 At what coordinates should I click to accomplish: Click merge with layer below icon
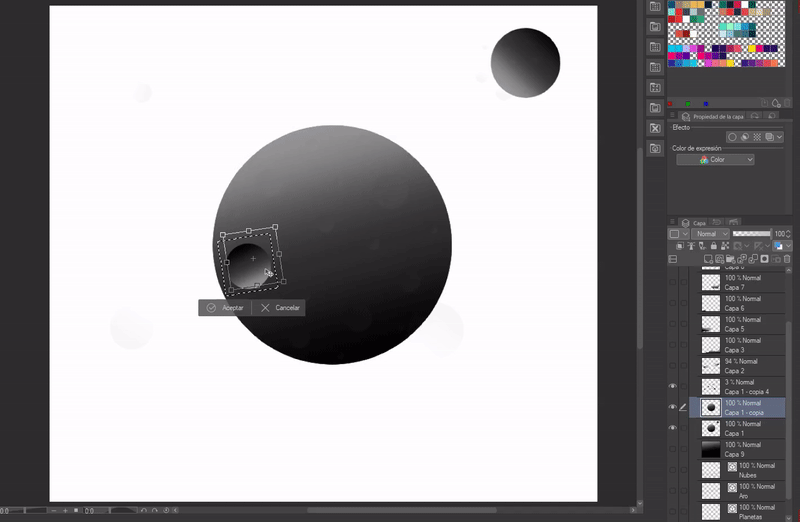click(x=753, y=259)
